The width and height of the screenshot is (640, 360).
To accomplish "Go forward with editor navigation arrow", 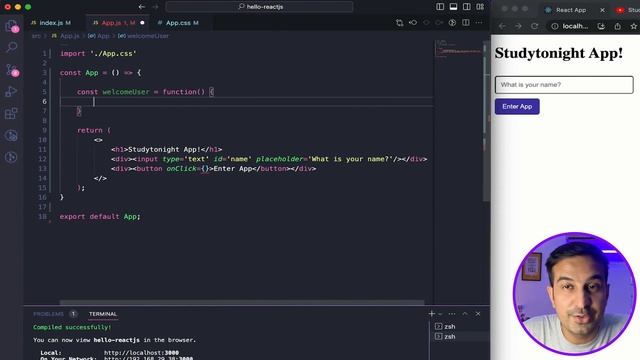I will [155, 7].
